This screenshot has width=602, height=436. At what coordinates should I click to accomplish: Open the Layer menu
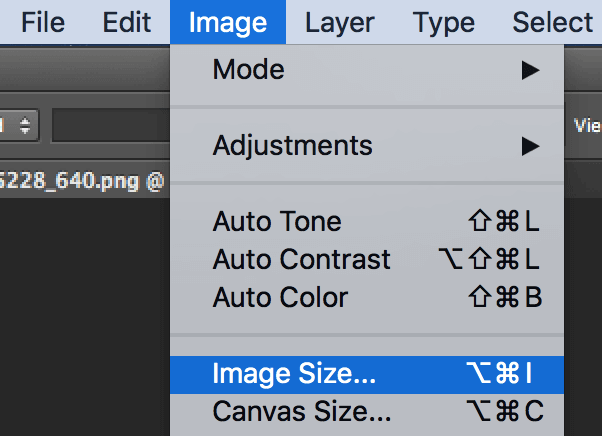click(x=339, y=23)
